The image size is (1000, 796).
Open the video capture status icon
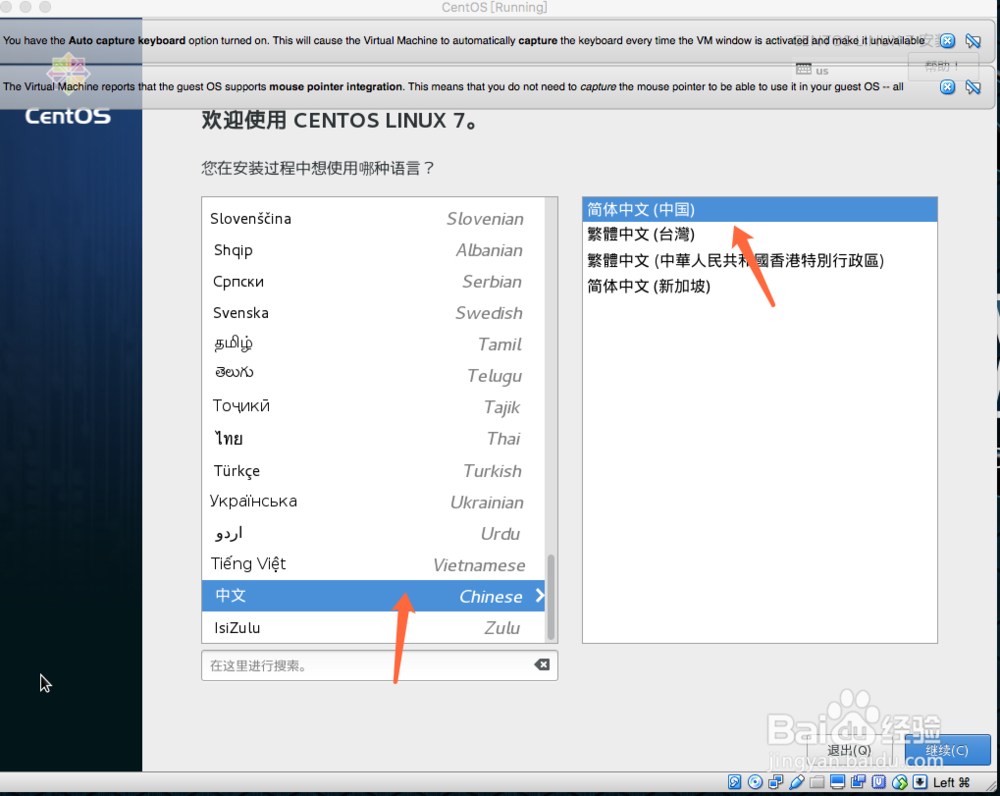tap(858, 782)
